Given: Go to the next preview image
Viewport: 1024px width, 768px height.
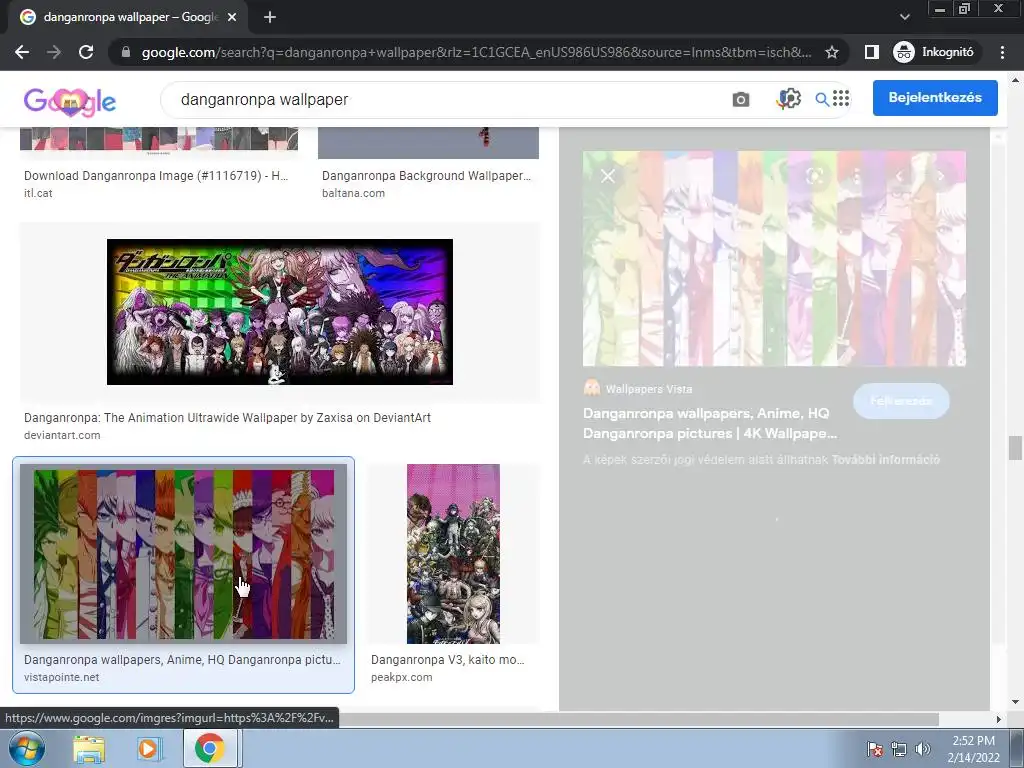Looking at the screenshot, I should pos(940,176).
